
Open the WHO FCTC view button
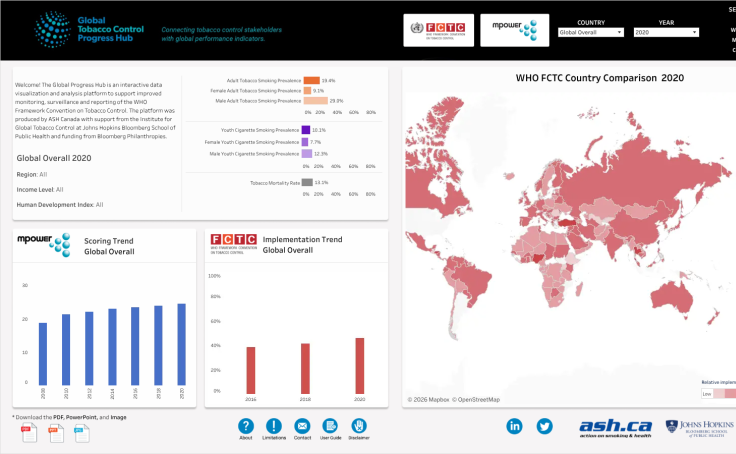(x=438, y=30)
